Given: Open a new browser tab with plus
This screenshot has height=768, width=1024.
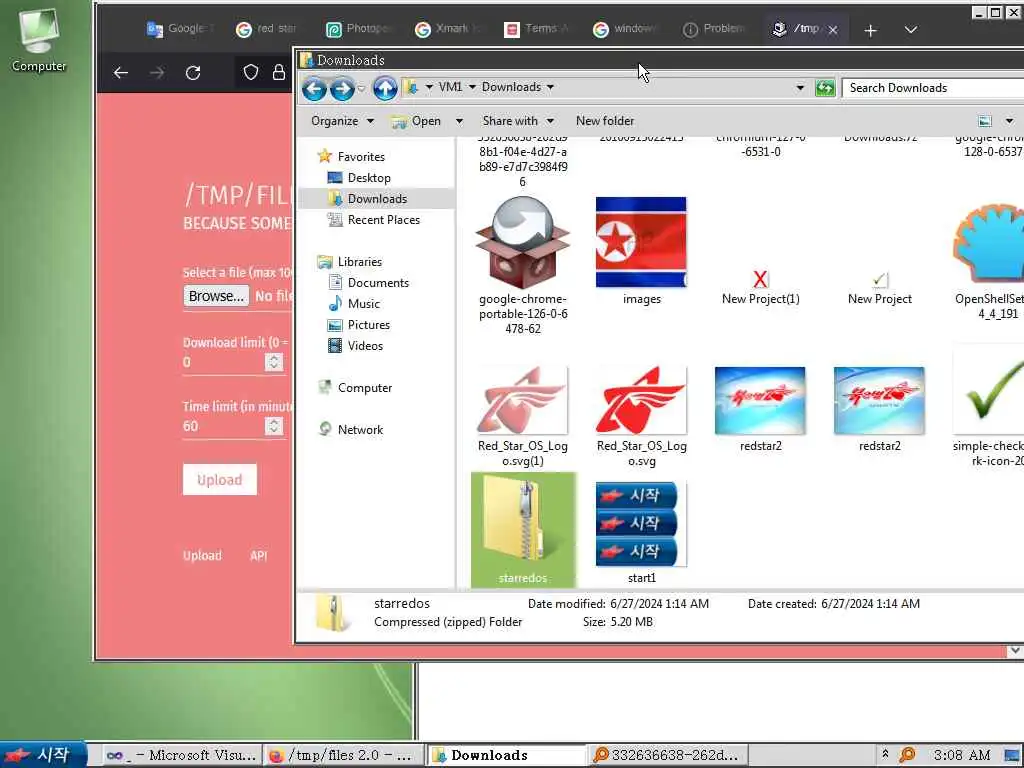Looking at the screenshot, I should [870, 30].
